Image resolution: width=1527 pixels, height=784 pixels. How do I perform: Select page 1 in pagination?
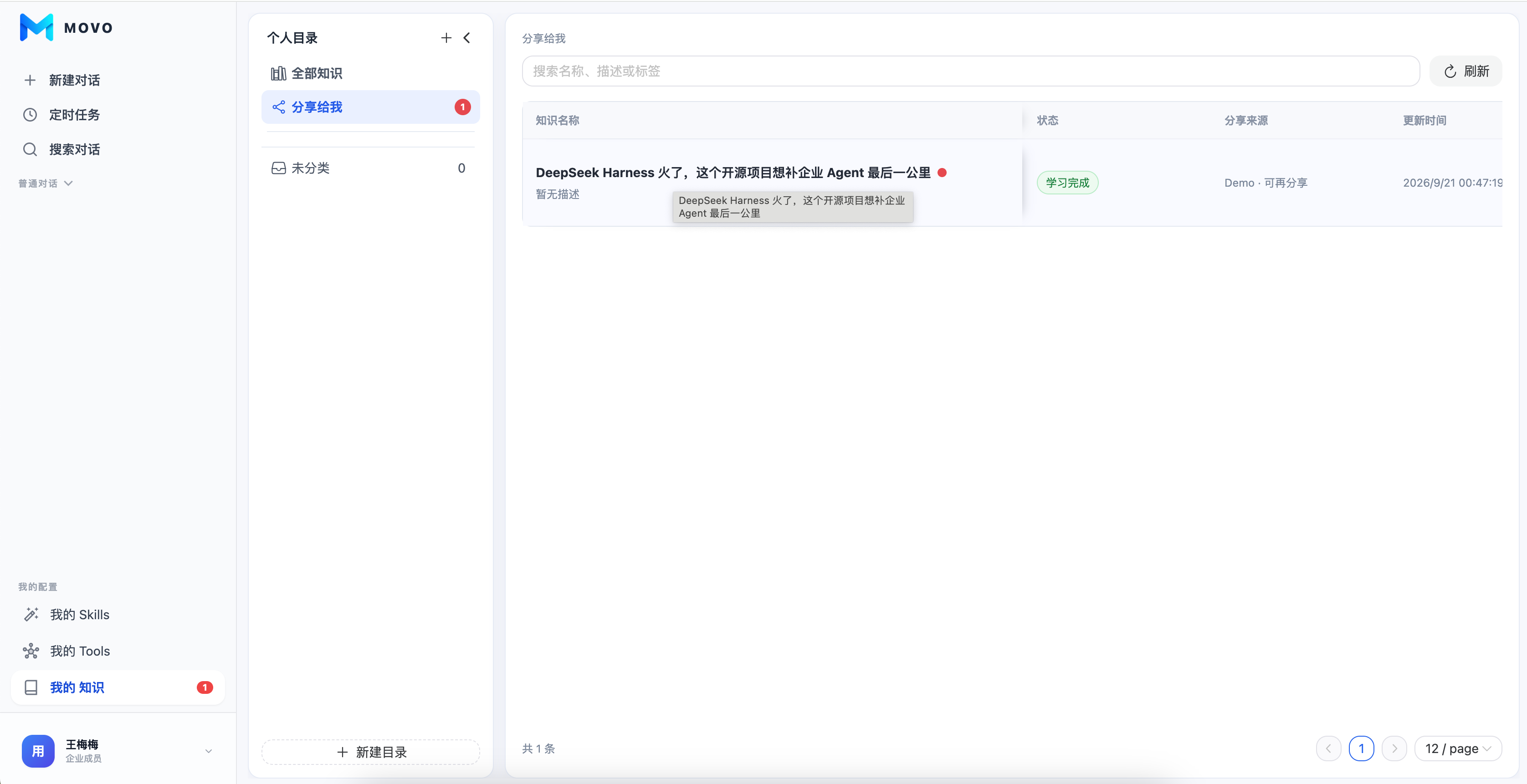point(1362,748)
